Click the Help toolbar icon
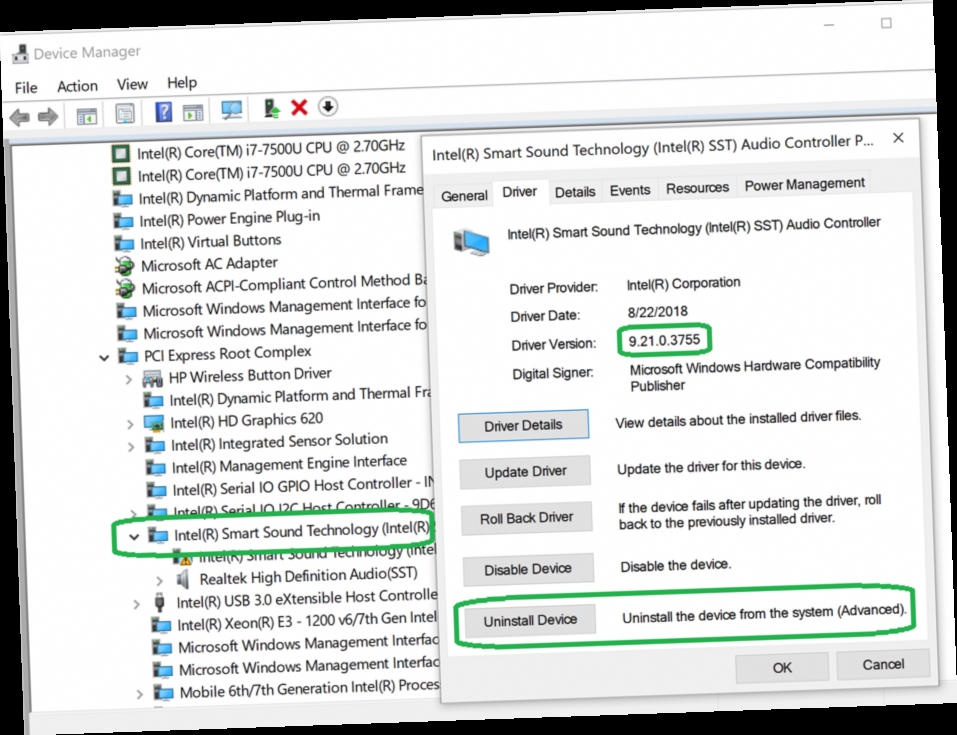Viewport: 957px width, 735px height. click(161, 110)
